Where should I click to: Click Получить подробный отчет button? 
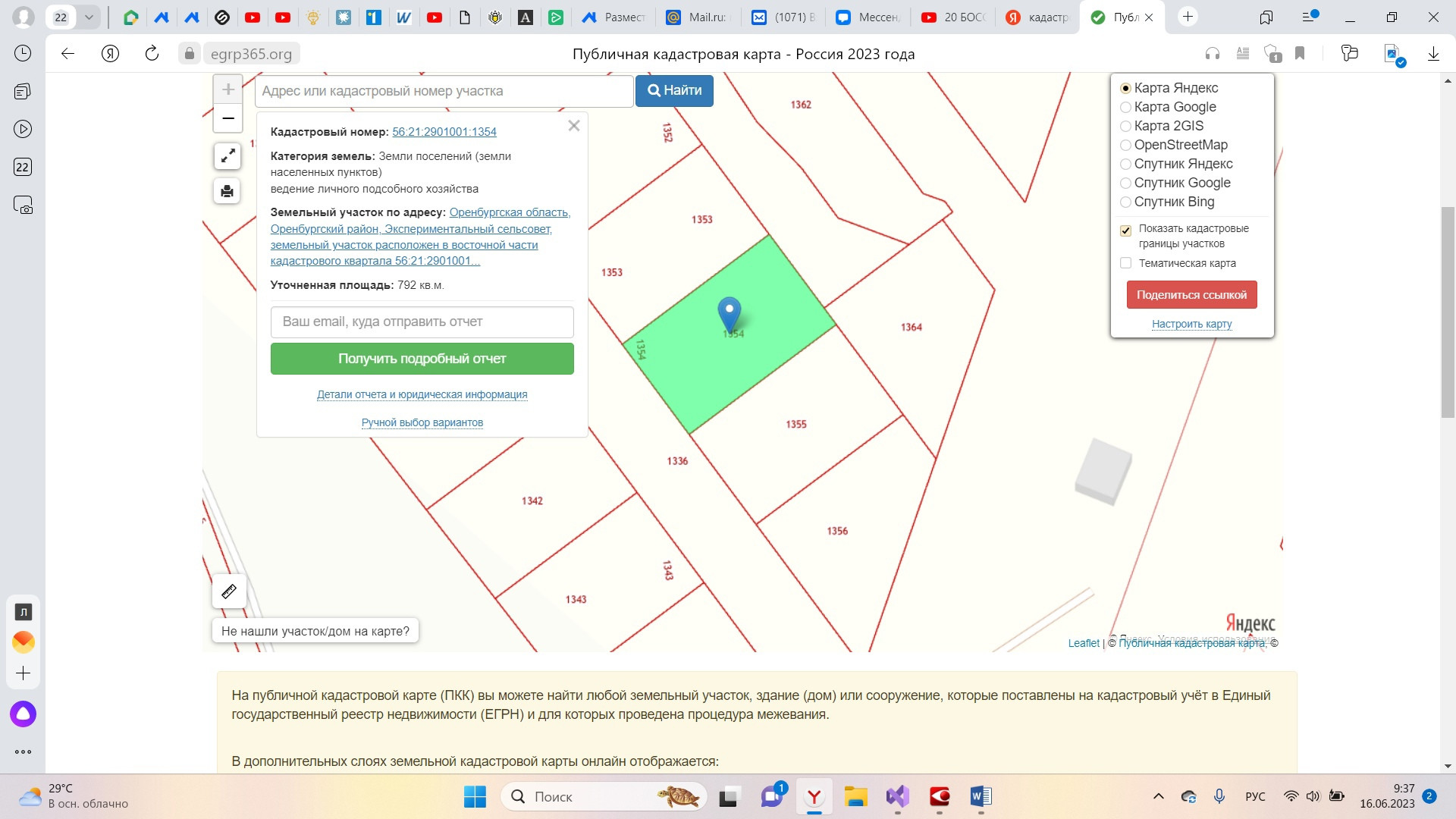point(422,359)
